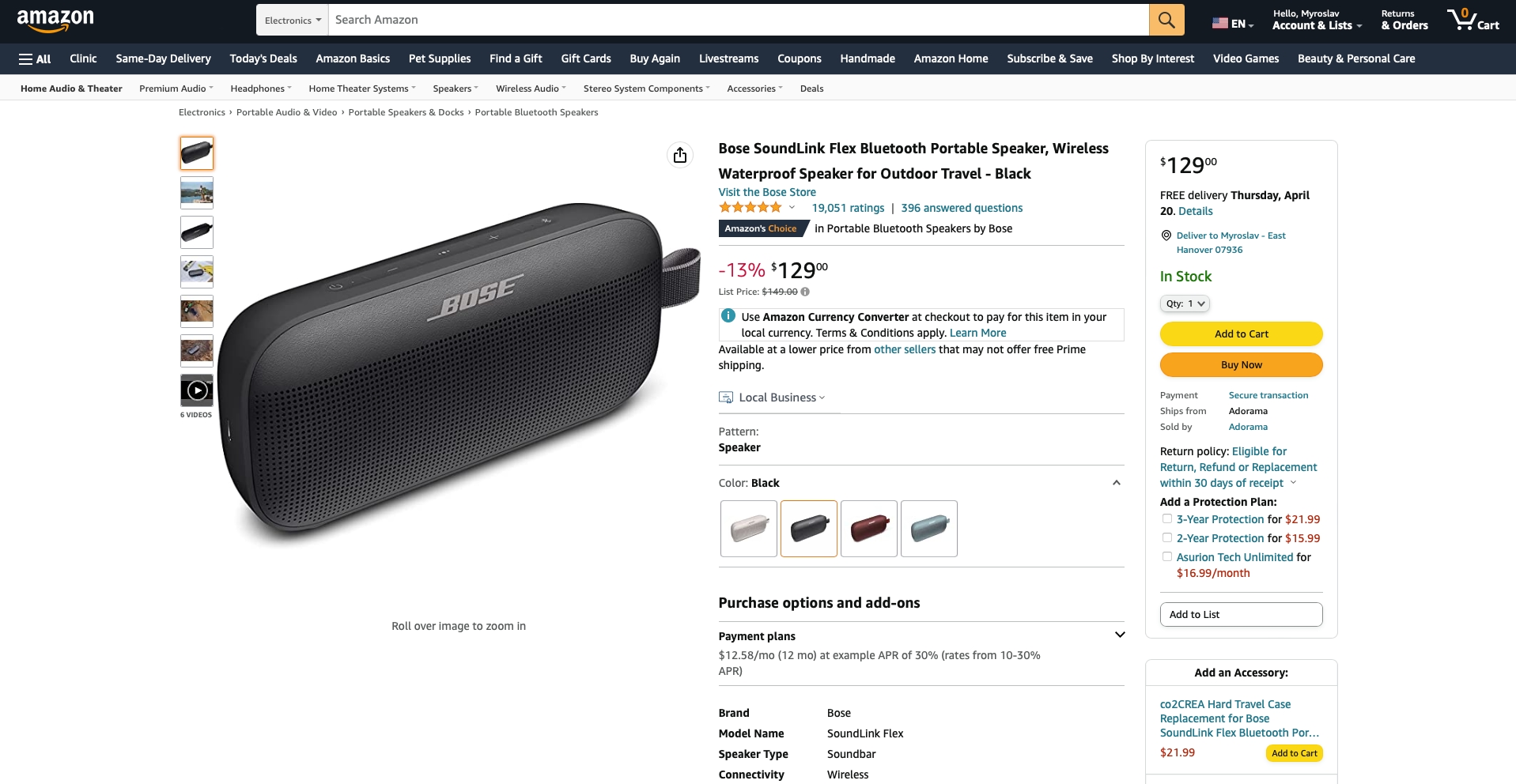Open the quantity dropdown
Screen dimensions: 1516x784
click(x=1185, y=303)
